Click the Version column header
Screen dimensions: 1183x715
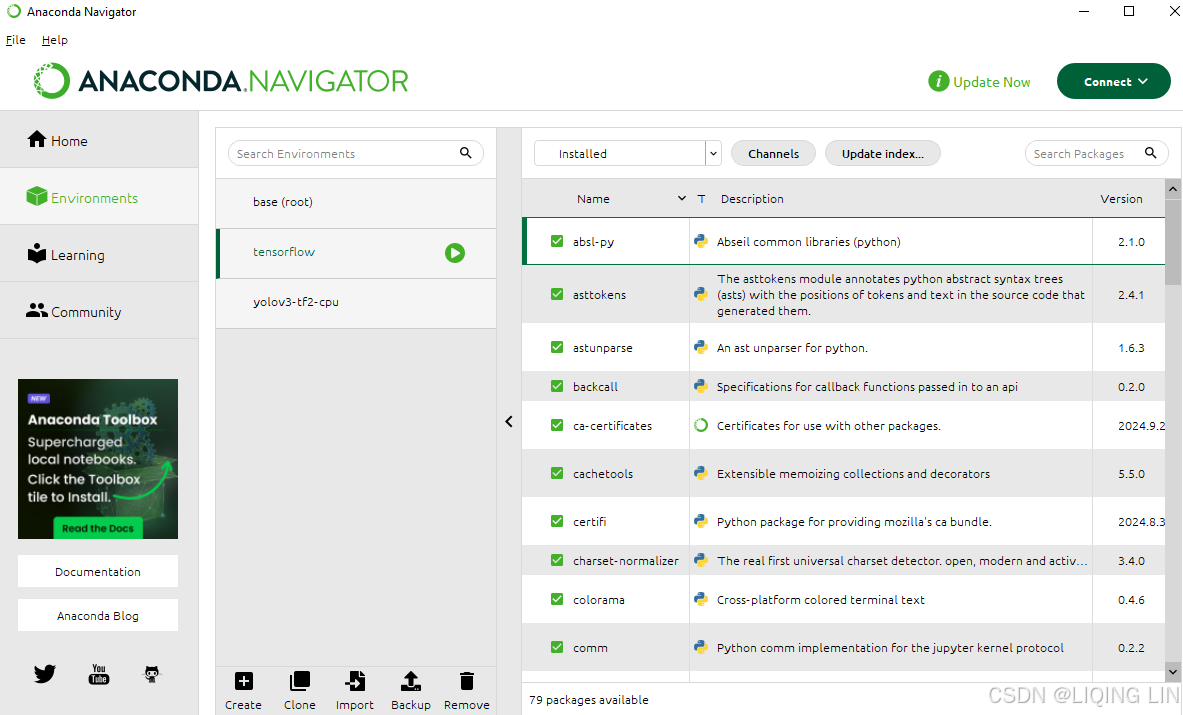1121,198
